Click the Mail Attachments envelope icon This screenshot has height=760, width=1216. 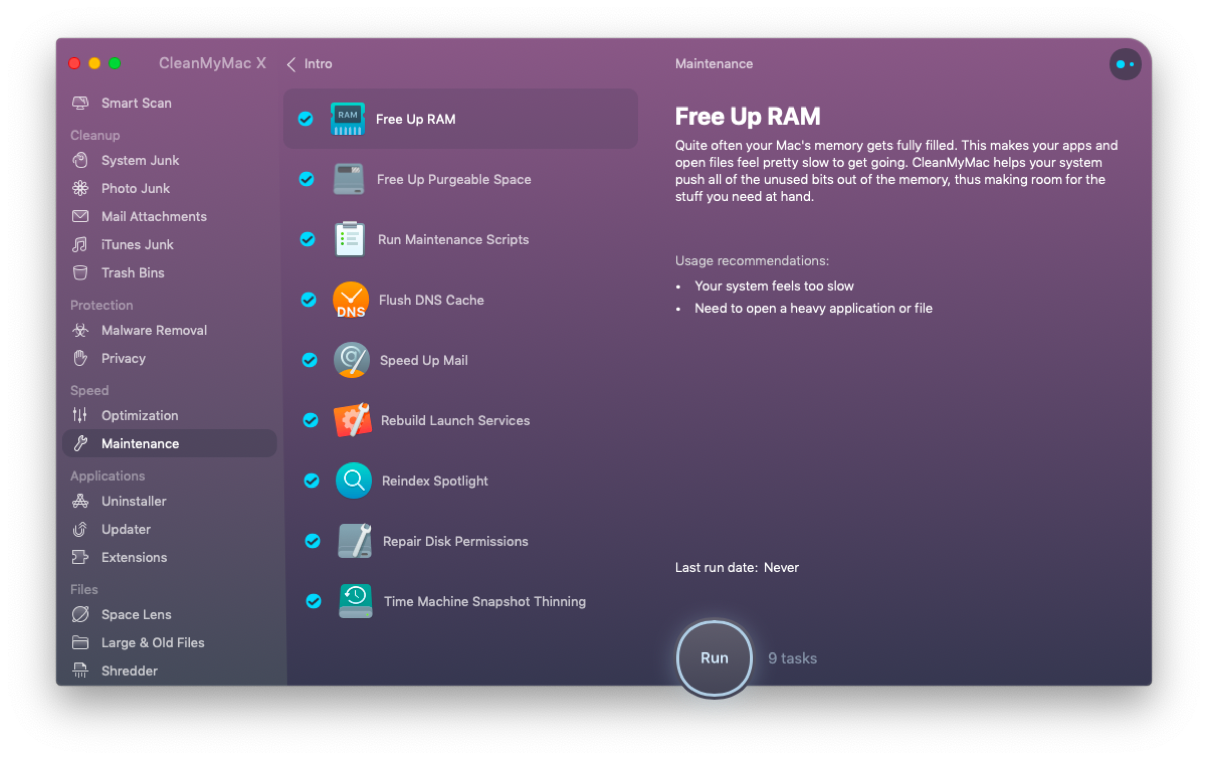81,216
